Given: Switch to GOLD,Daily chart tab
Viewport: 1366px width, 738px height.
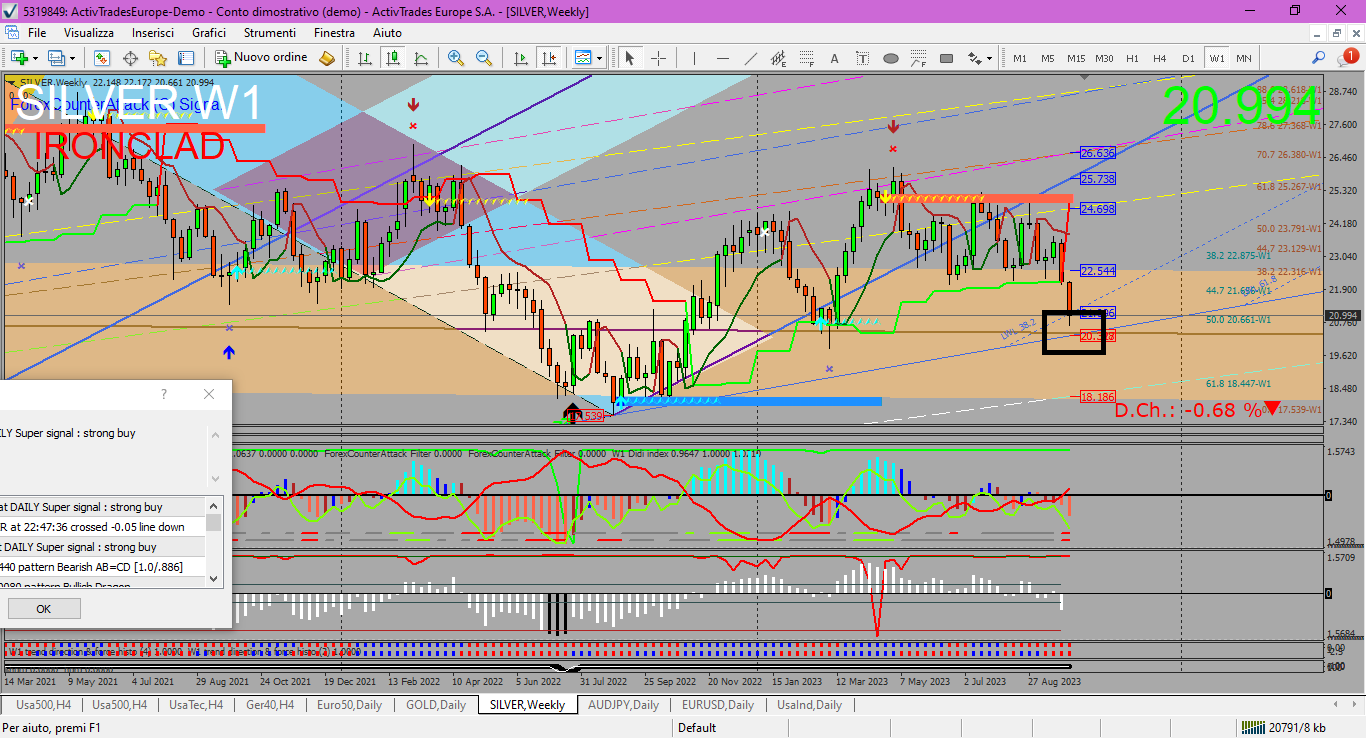Looking at the screenshot, I should pos(436,705).
